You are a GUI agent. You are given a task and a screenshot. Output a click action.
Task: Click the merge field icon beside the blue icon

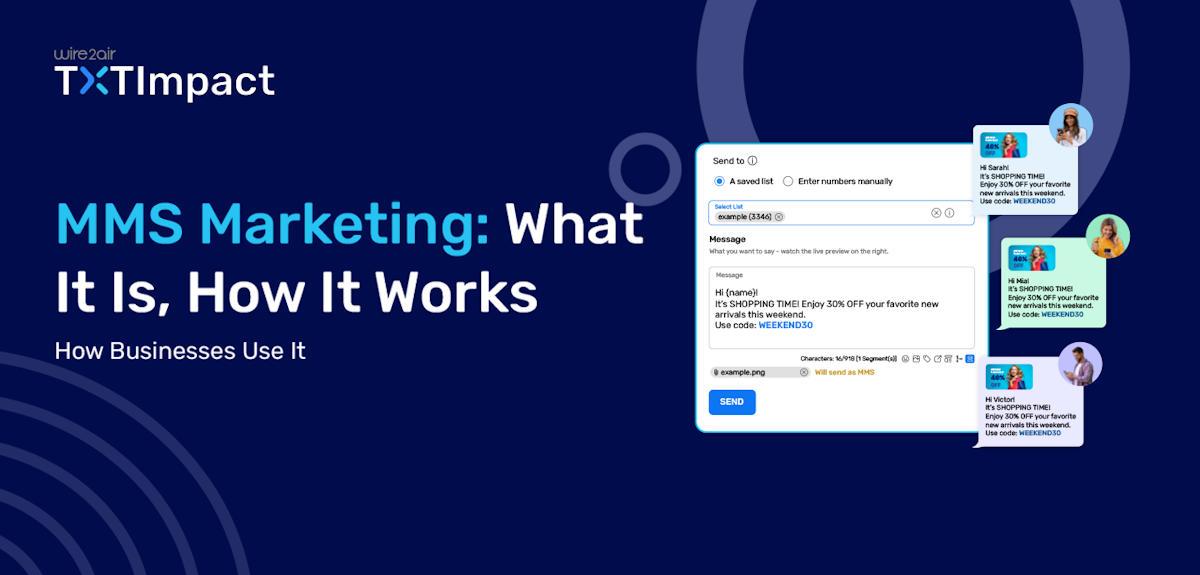(x=959, y=358)
